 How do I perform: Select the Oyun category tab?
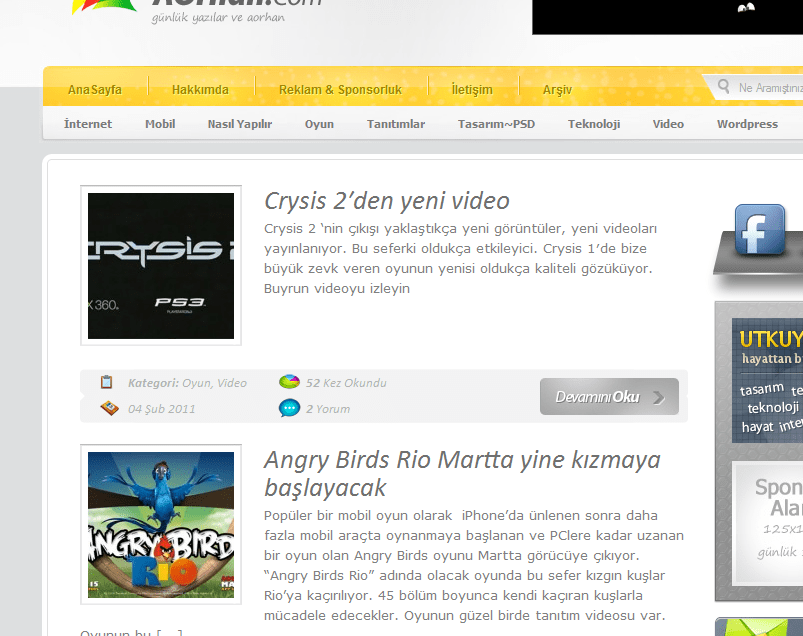[319, 124]
